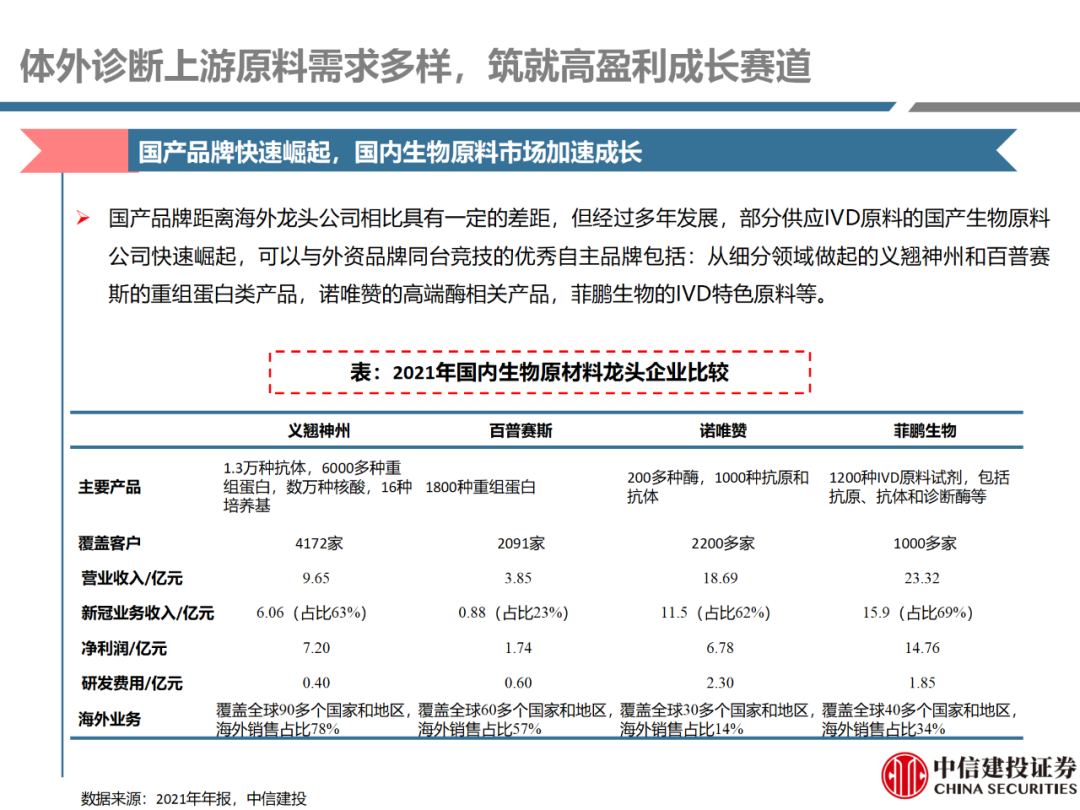Viewport: 1080px width, 810px height.
Task: Click the 覆盖客户 row label
Action: [110, 544]
